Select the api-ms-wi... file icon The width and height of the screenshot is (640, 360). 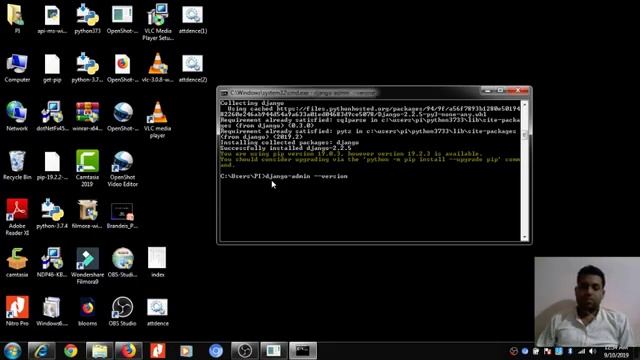click(52, 18)
